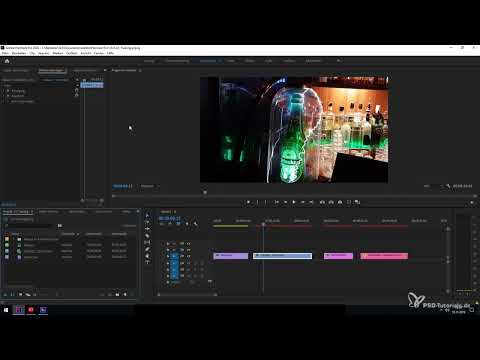Click the Extract button
This screenshot has width=480, height=360.
click(331, 202)
